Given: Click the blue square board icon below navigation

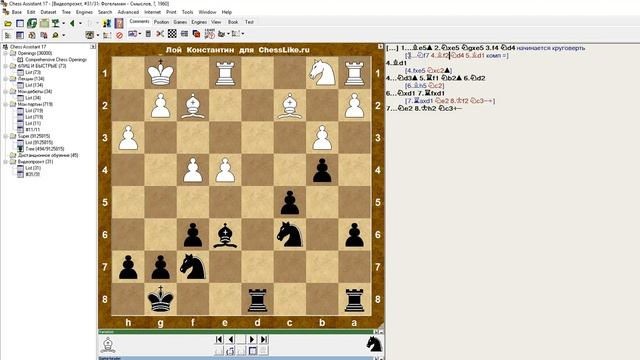Looking at the screenshot, I should [x=252, y=351].
